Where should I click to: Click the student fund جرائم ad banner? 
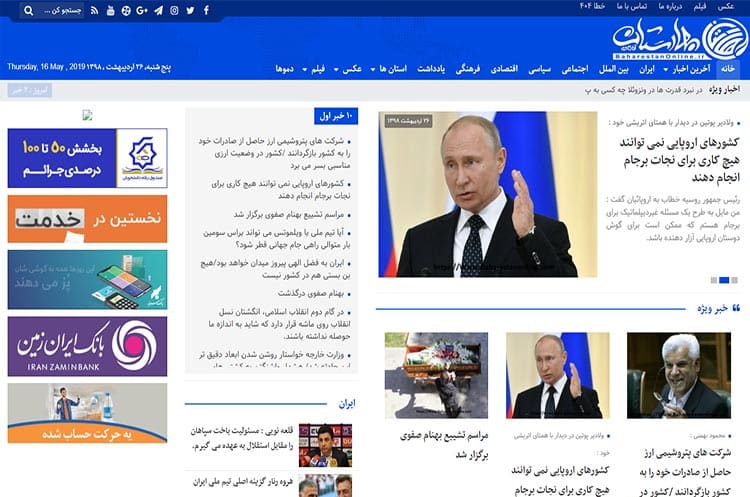[88, 158]
